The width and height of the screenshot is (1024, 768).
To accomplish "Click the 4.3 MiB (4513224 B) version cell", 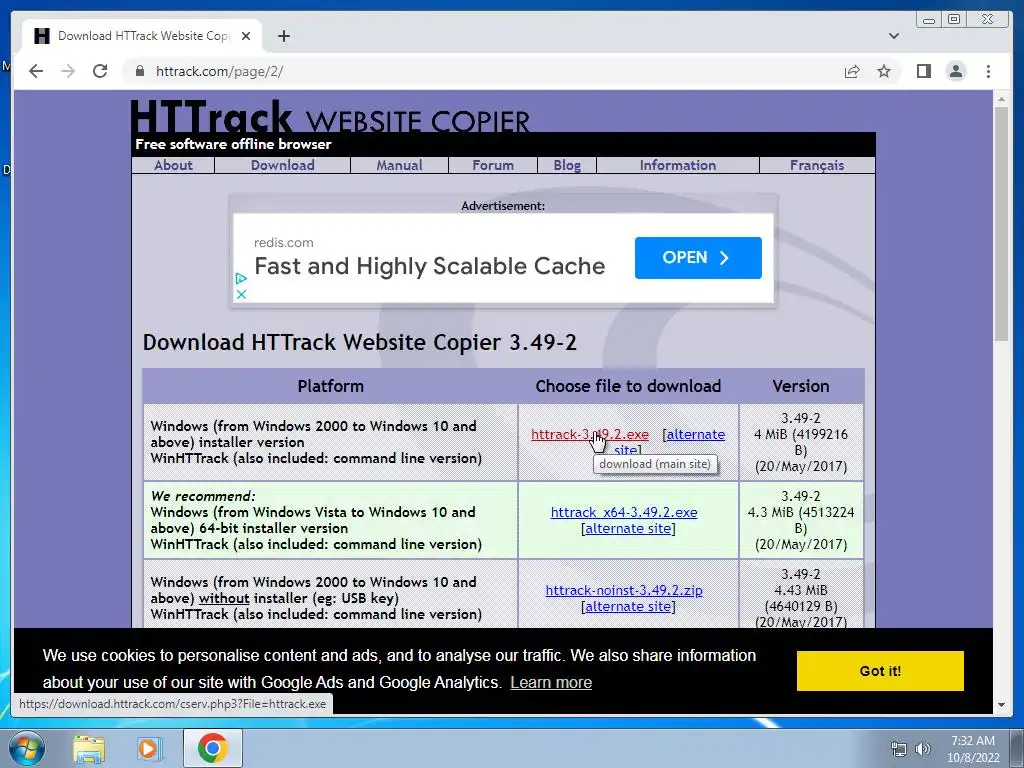I will tap(801, 520).
